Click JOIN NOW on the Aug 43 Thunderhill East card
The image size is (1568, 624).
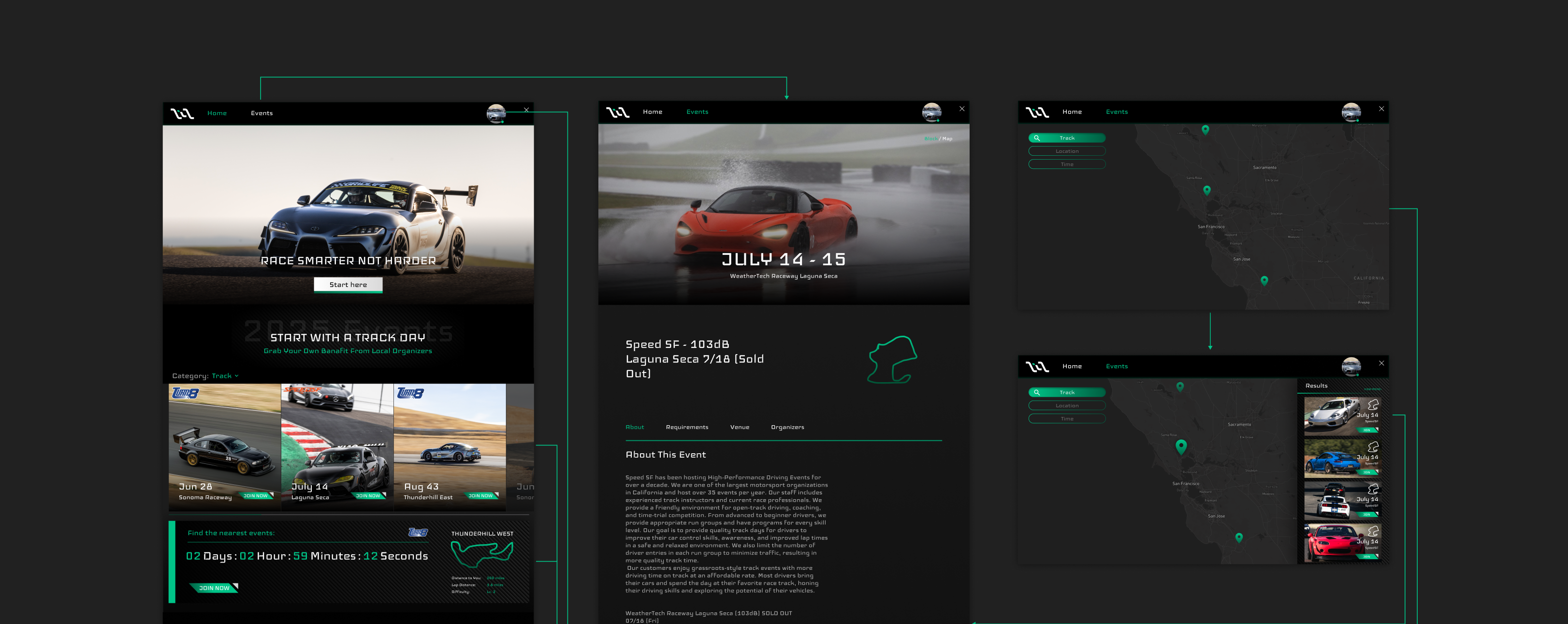(x=481, y=496)
